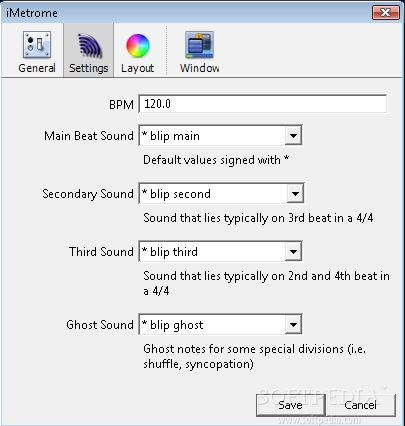Click the Third Sound label
This screenshot has height=426, width=405.
pos(101,252)
